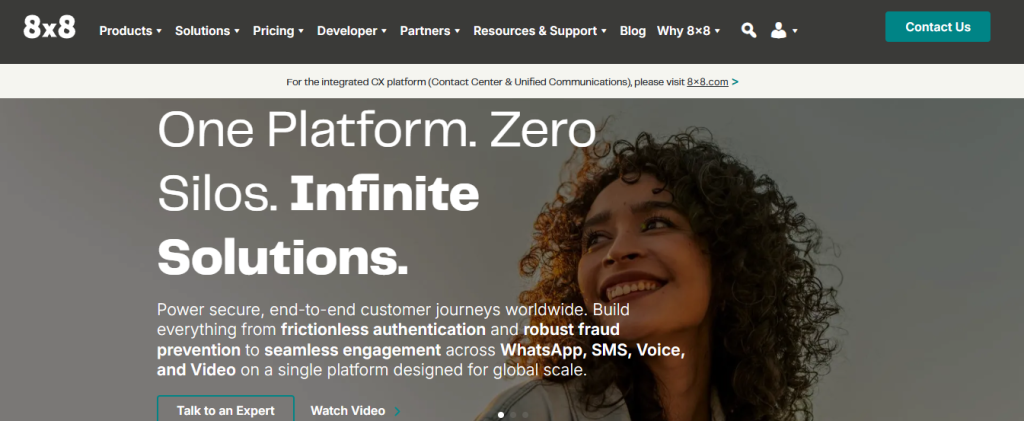The image size is (1024, 421).
Task: Click the "seamless engagement" bold text
Action: click(353, 350)
